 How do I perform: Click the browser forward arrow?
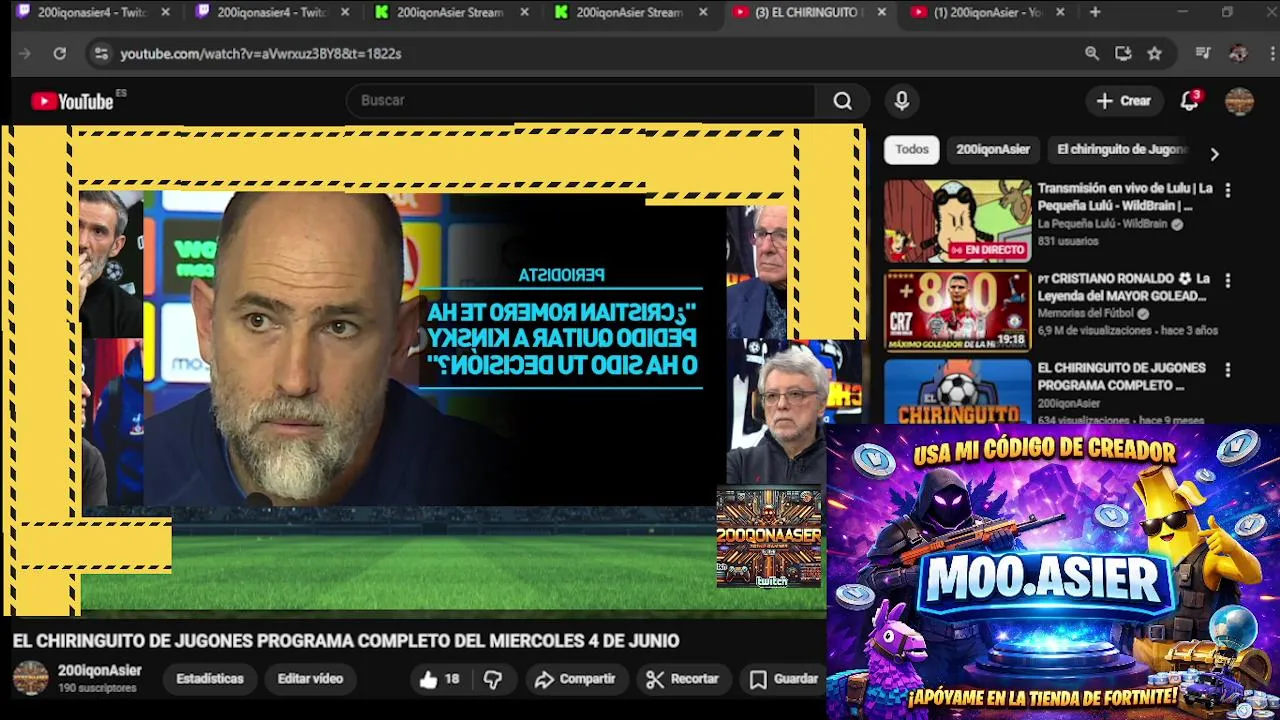click(x=25, y=53)
